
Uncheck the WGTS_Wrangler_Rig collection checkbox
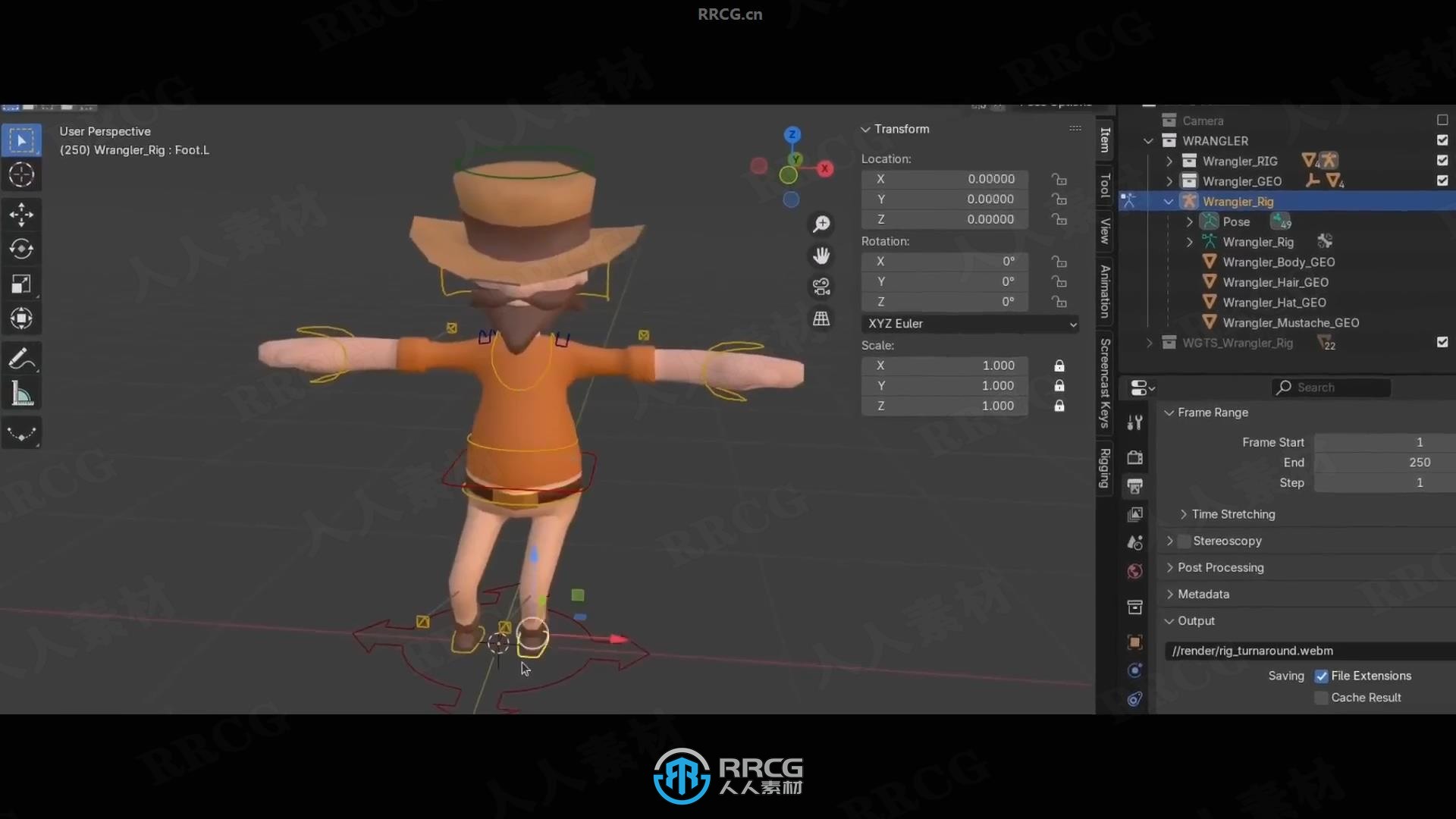(x=1442, y=342)
